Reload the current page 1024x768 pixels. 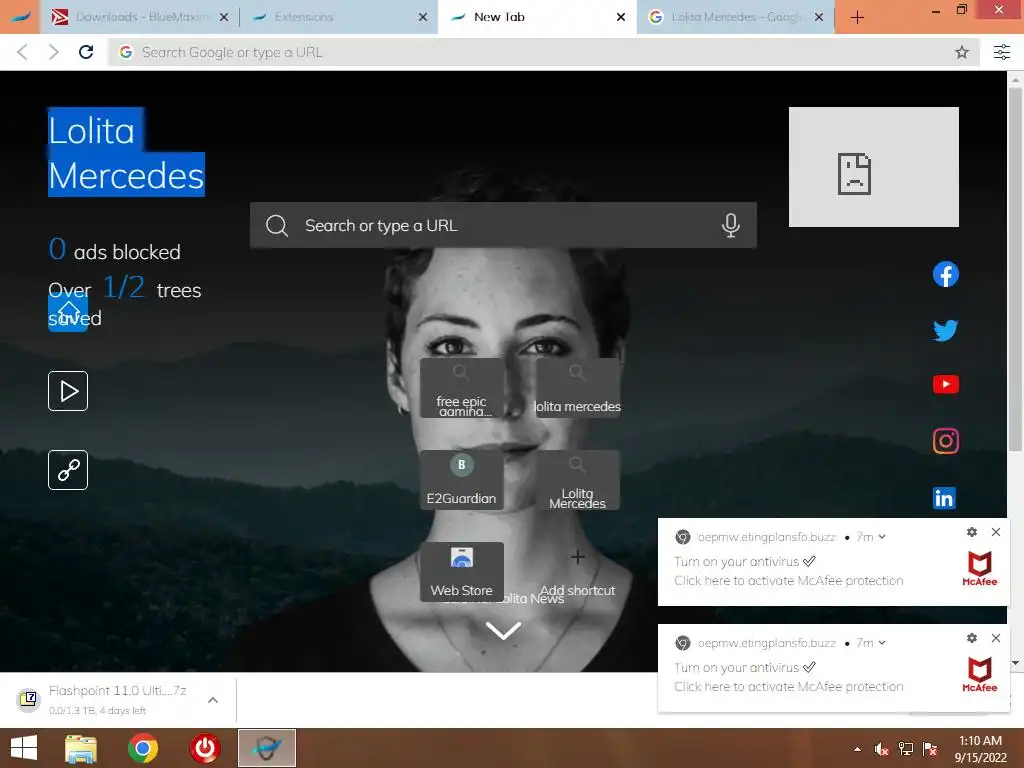(x=86, y=52)
